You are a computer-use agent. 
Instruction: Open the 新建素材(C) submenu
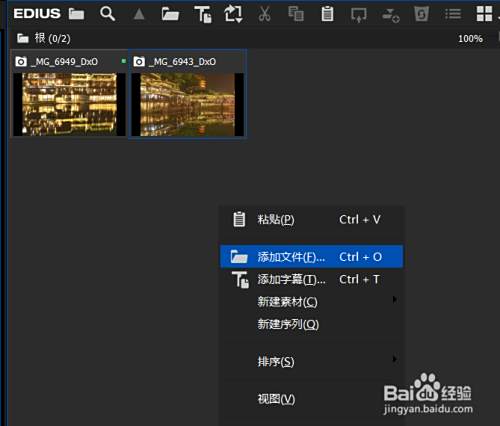click(x=311, y=302)
